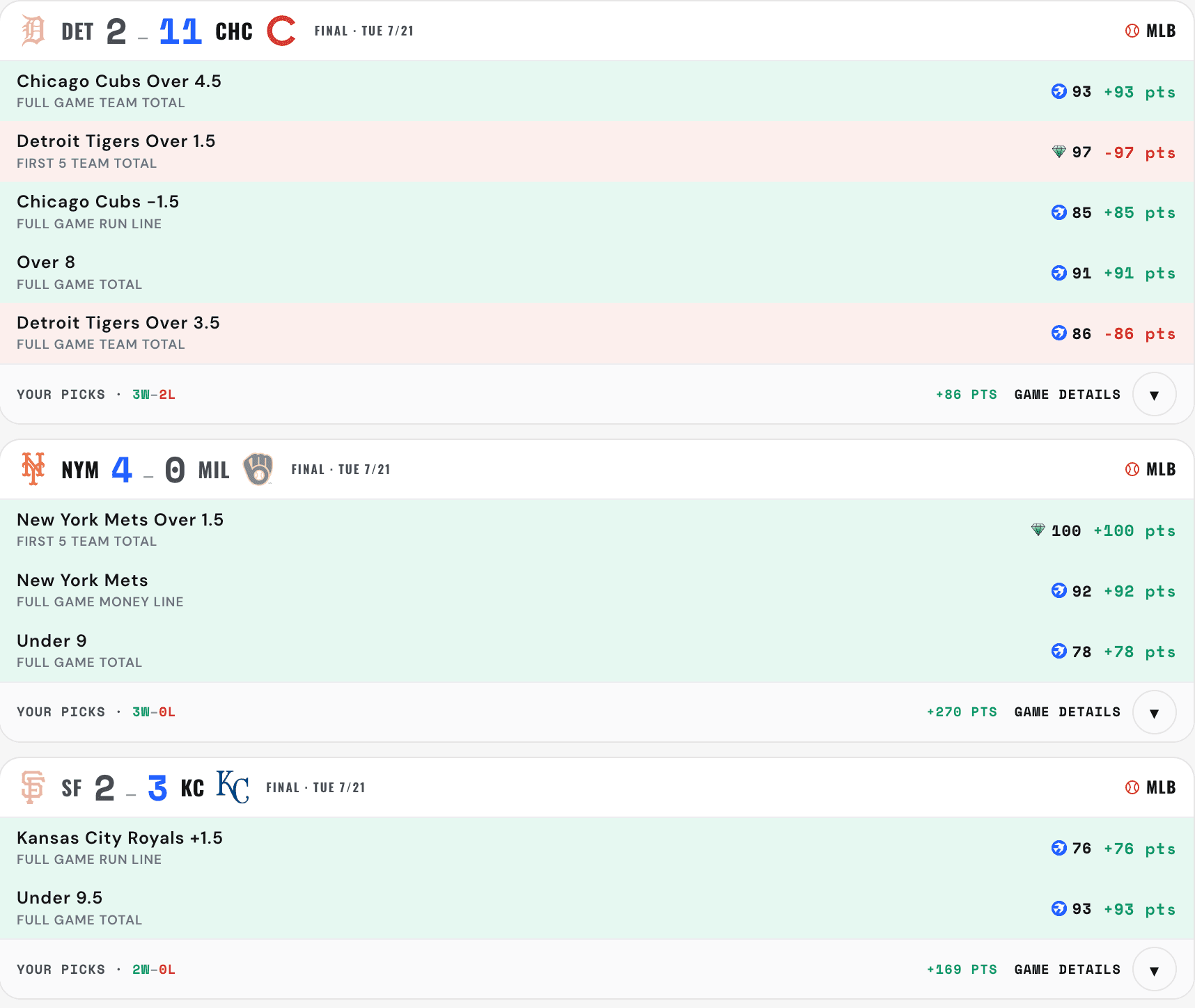Screen dimensions: 1195x1008
Task: Expand game details arrow for NYM vs MIL
Action: 1155,712
